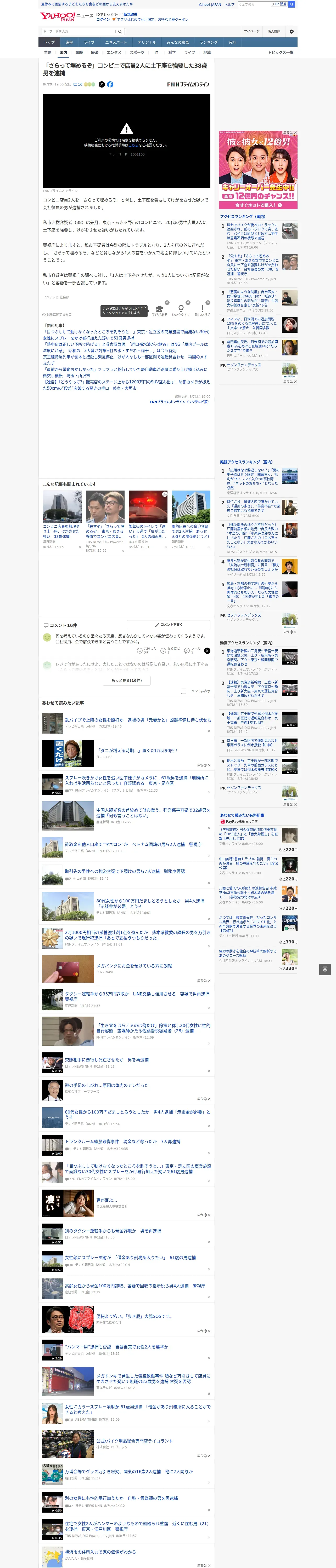336x1568 pixels.
Task: Open 女性にスプレー噴射か 61歳の男逮捕 article
Action: tap(131, 1257)
